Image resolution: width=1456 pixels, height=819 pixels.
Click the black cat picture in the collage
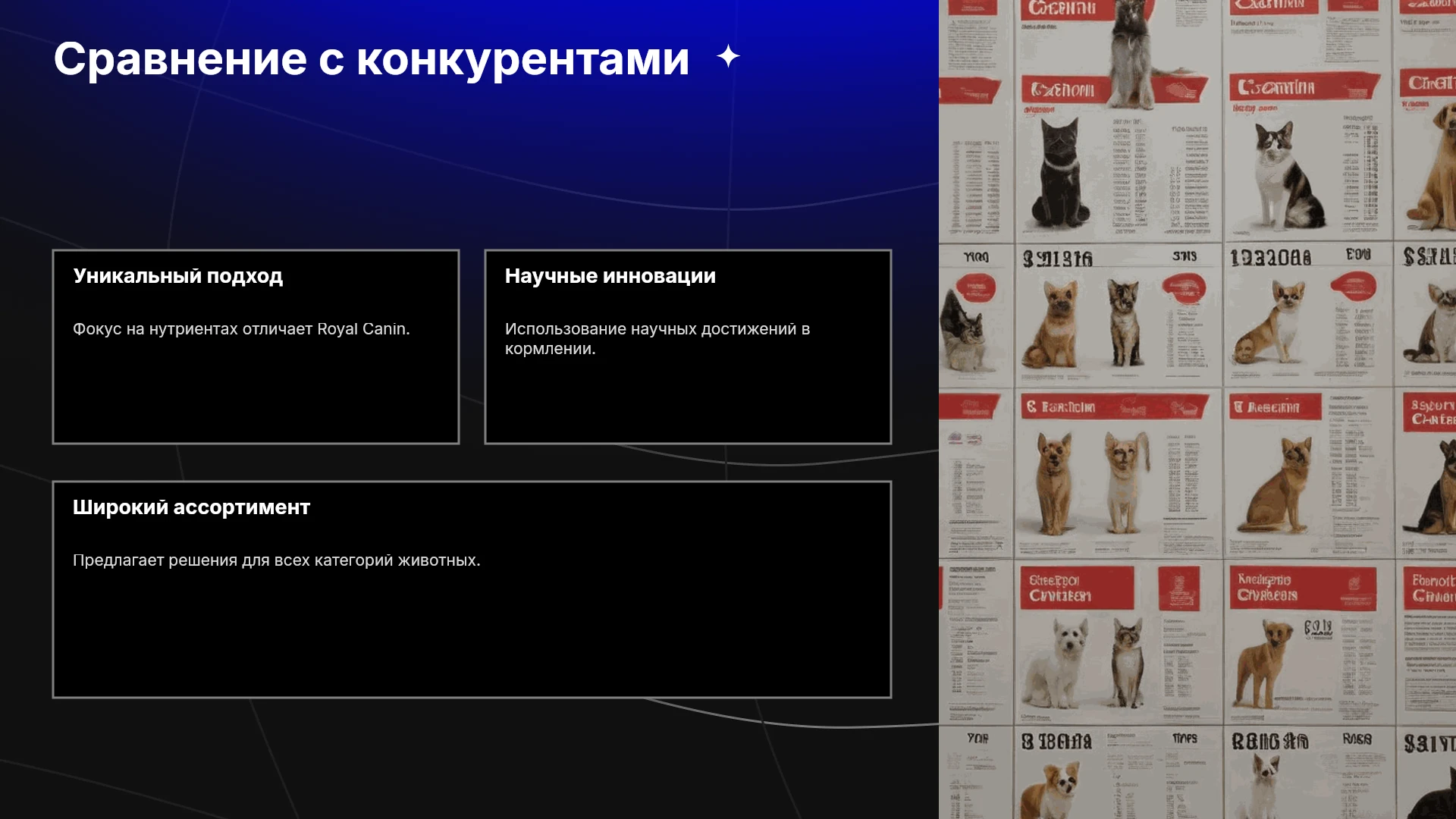[1060, 174]
